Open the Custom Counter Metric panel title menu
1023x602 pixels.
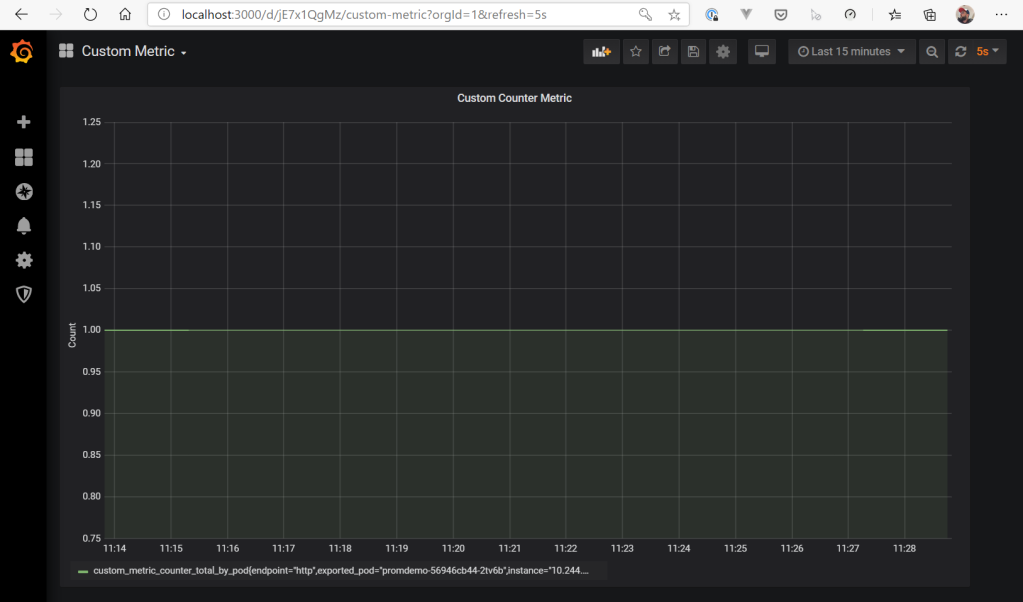point(514,98)
